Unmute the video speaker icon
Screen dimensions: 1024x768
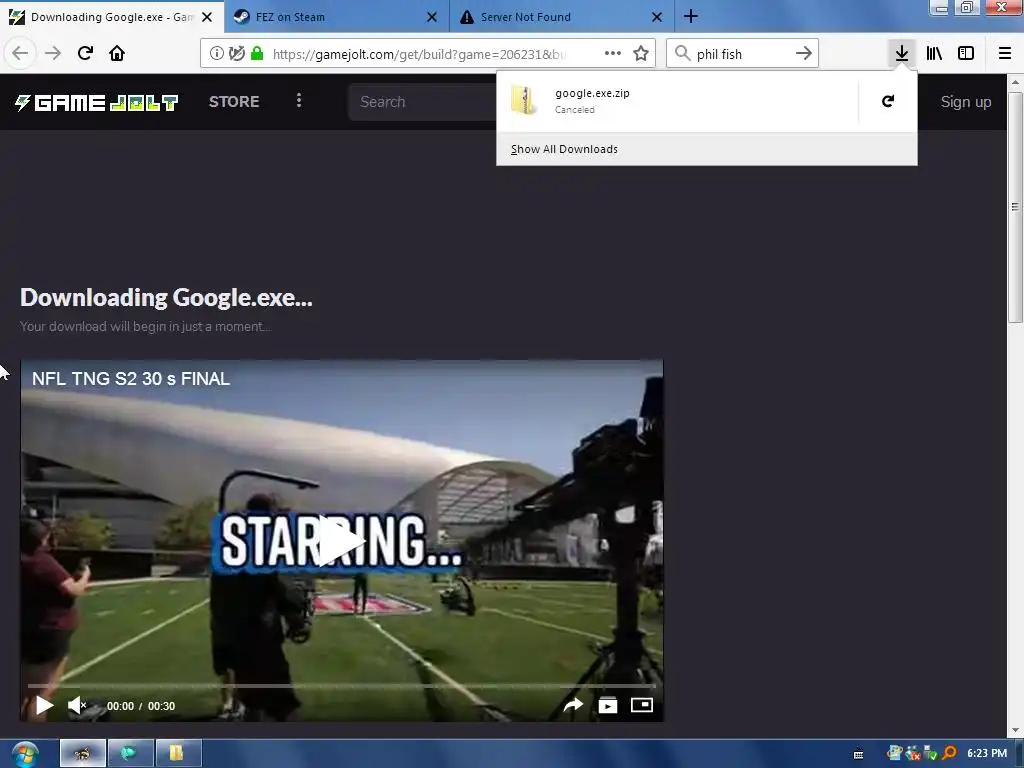coord(76,705)
